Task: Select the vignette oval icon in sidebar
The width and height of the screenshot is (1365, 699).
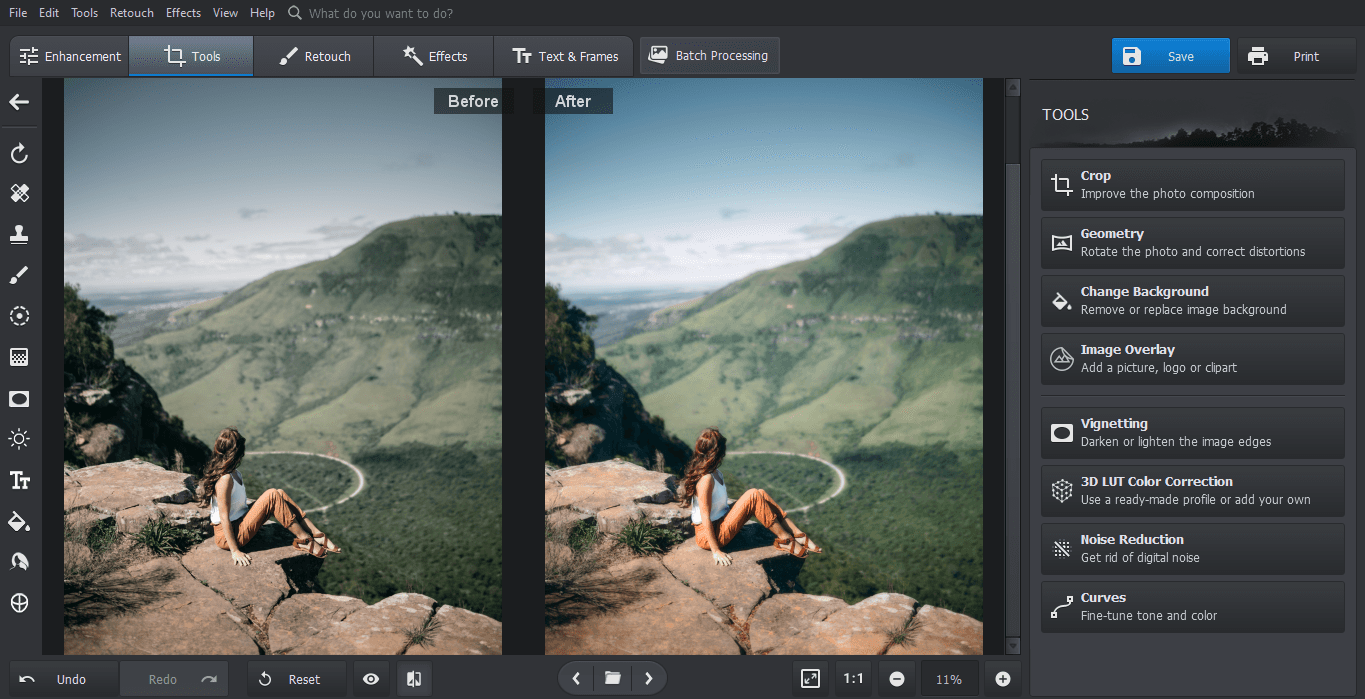Action: [x=19, y=398]
